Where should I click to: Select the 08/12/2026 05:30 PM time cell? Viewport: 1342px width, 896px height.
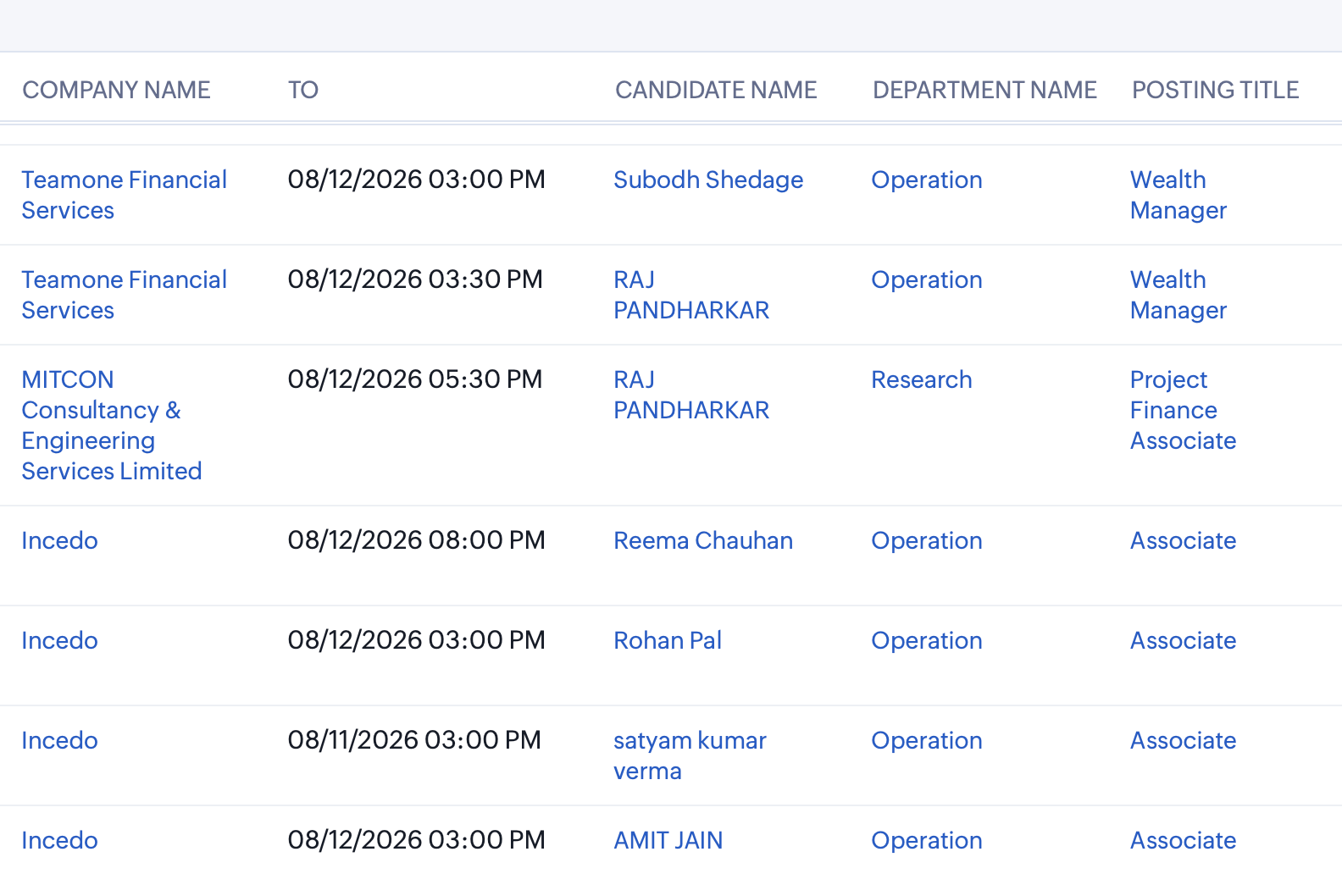(x=415, y=379)
